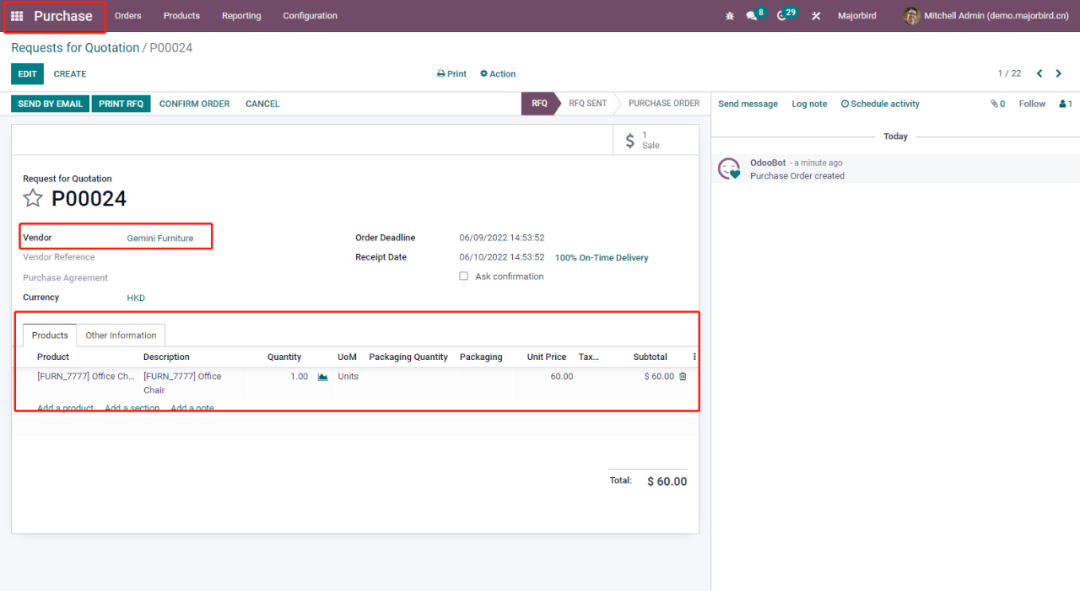Open forecast chart icon beside quantity
Viewport: 1080px width, 591px height.
coord(323,377)
